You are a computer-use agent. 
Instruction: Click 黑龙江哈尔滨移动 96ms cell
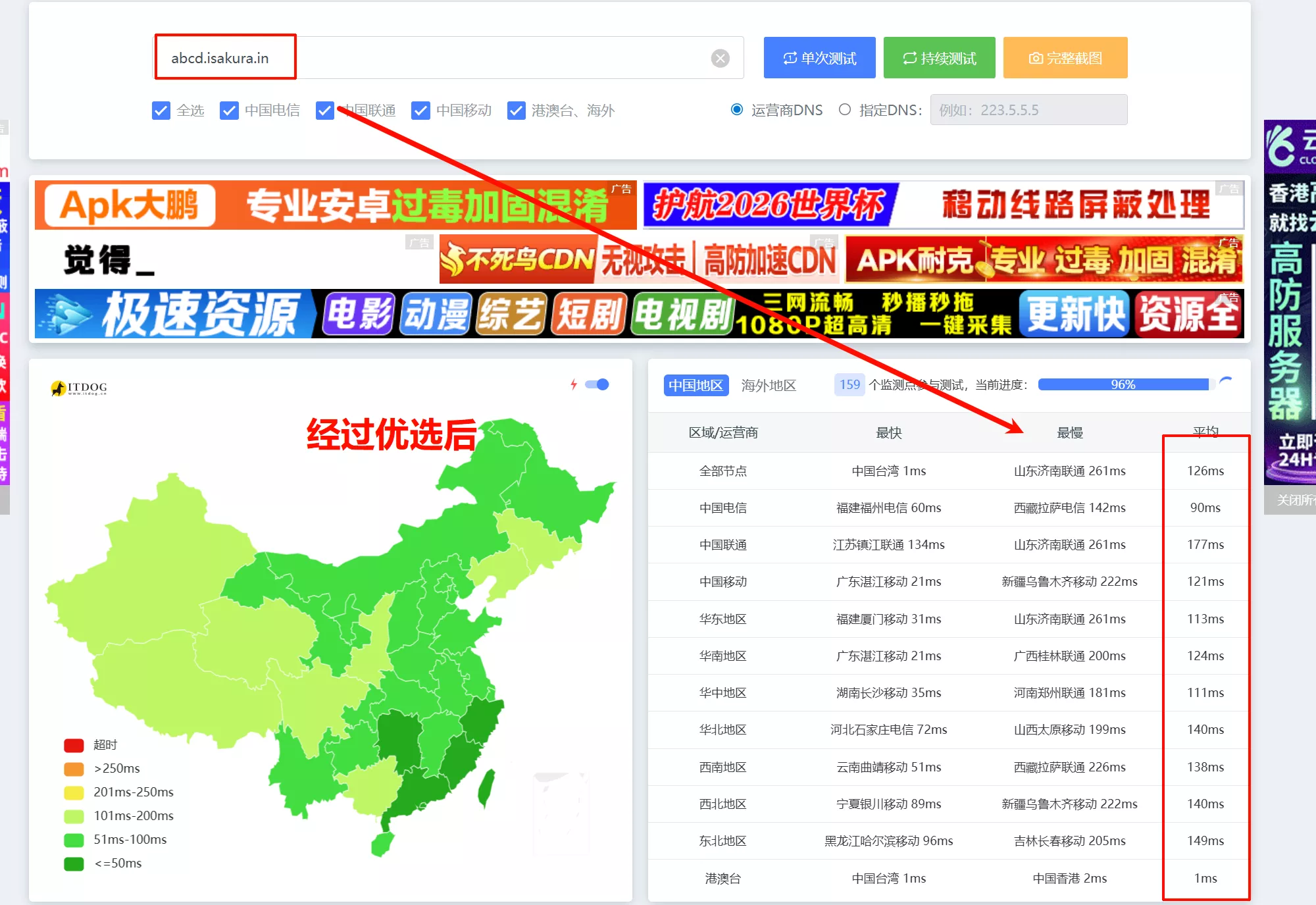point(888,840)
